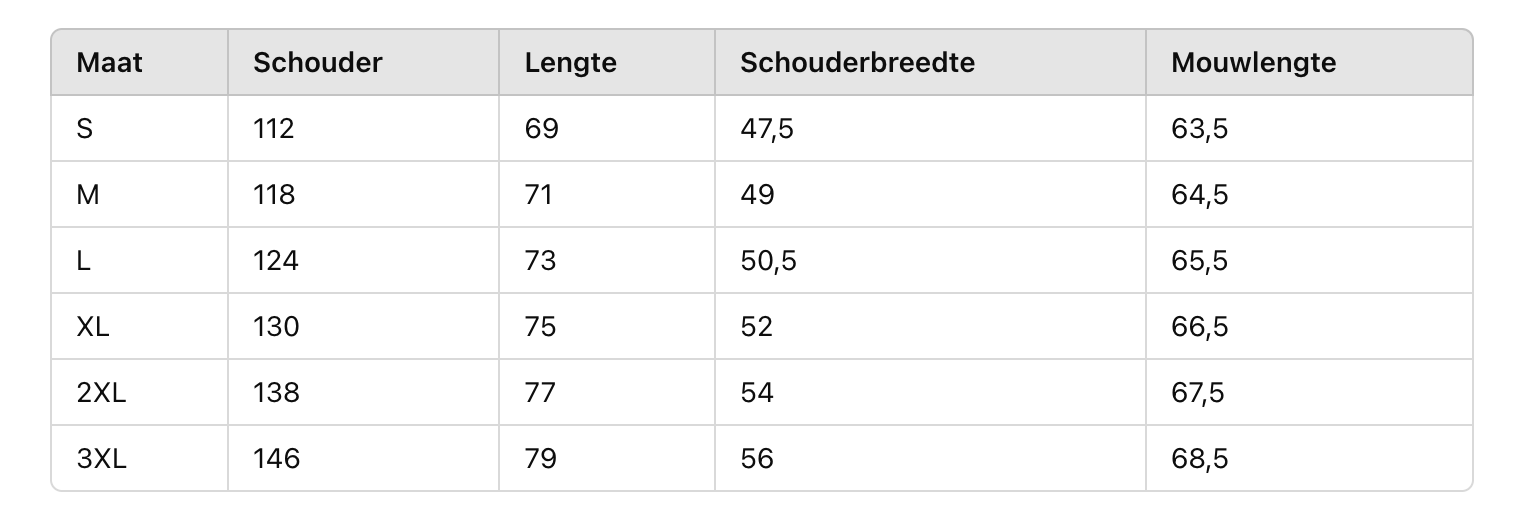Click Mouwlengte value 66,5
This screenshot has height=520, width=1526.
tap(1199, 327)
